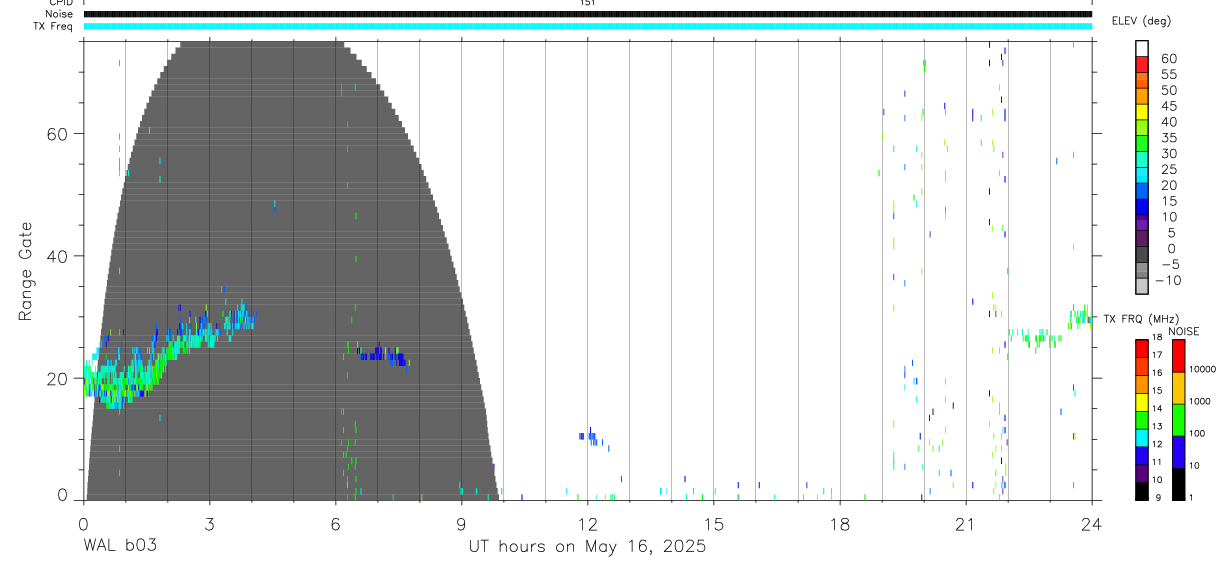Select the purple 5–10 degree elevation swatch

click(1142, 224)
